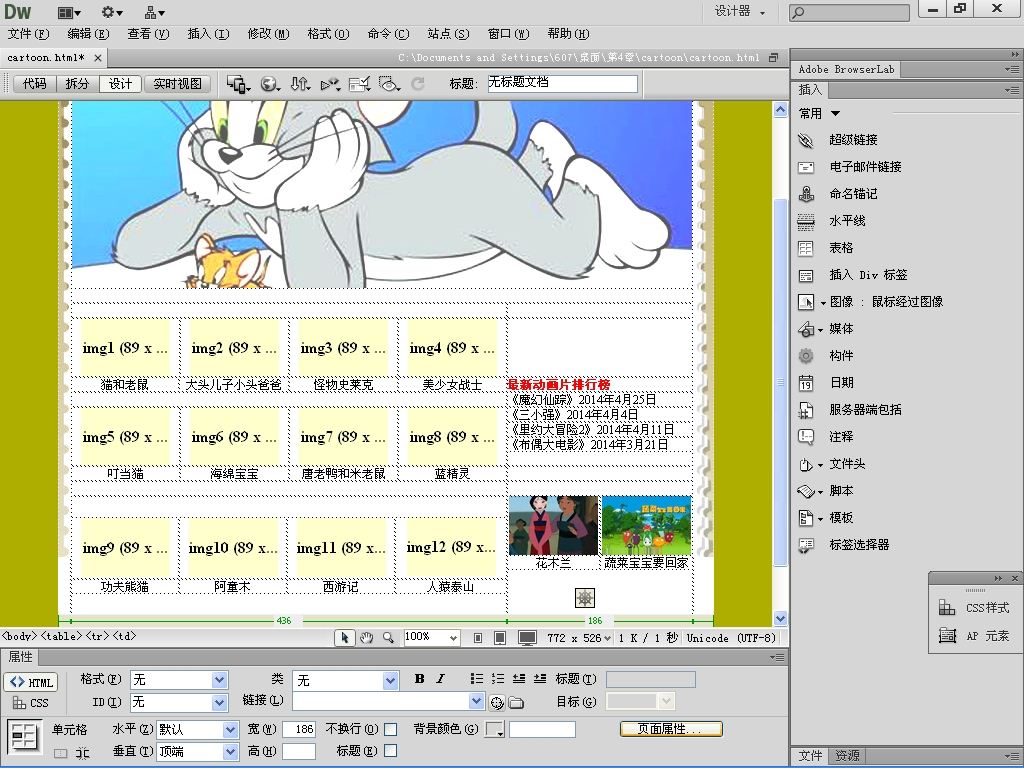Viewport: 1024px width, 768px height.
Task: Open the File (文件) menu
Action: (28, 34)
